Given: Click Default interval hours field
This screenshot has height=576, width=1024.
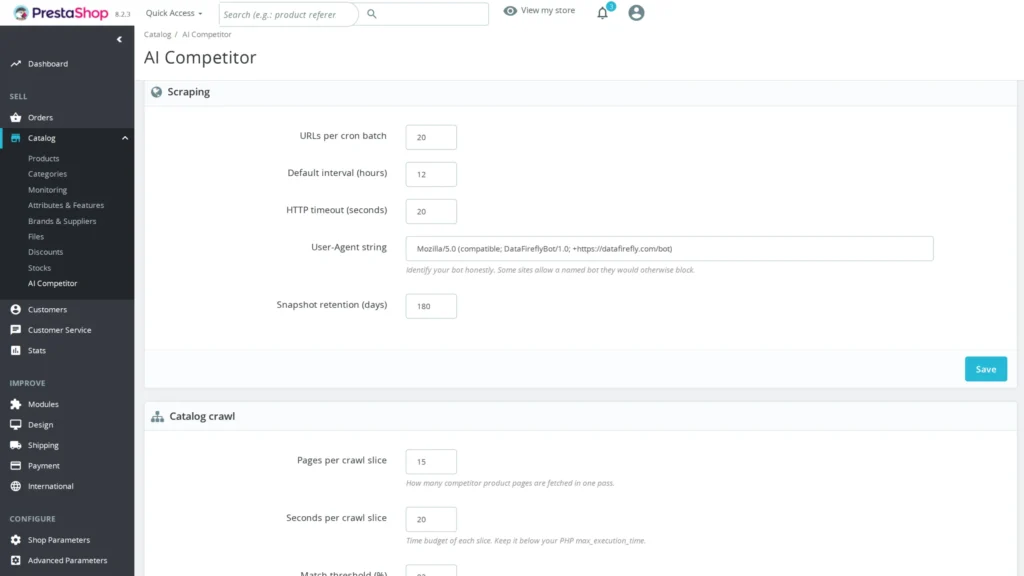Looking at the screenshot, I should (431, 174).
